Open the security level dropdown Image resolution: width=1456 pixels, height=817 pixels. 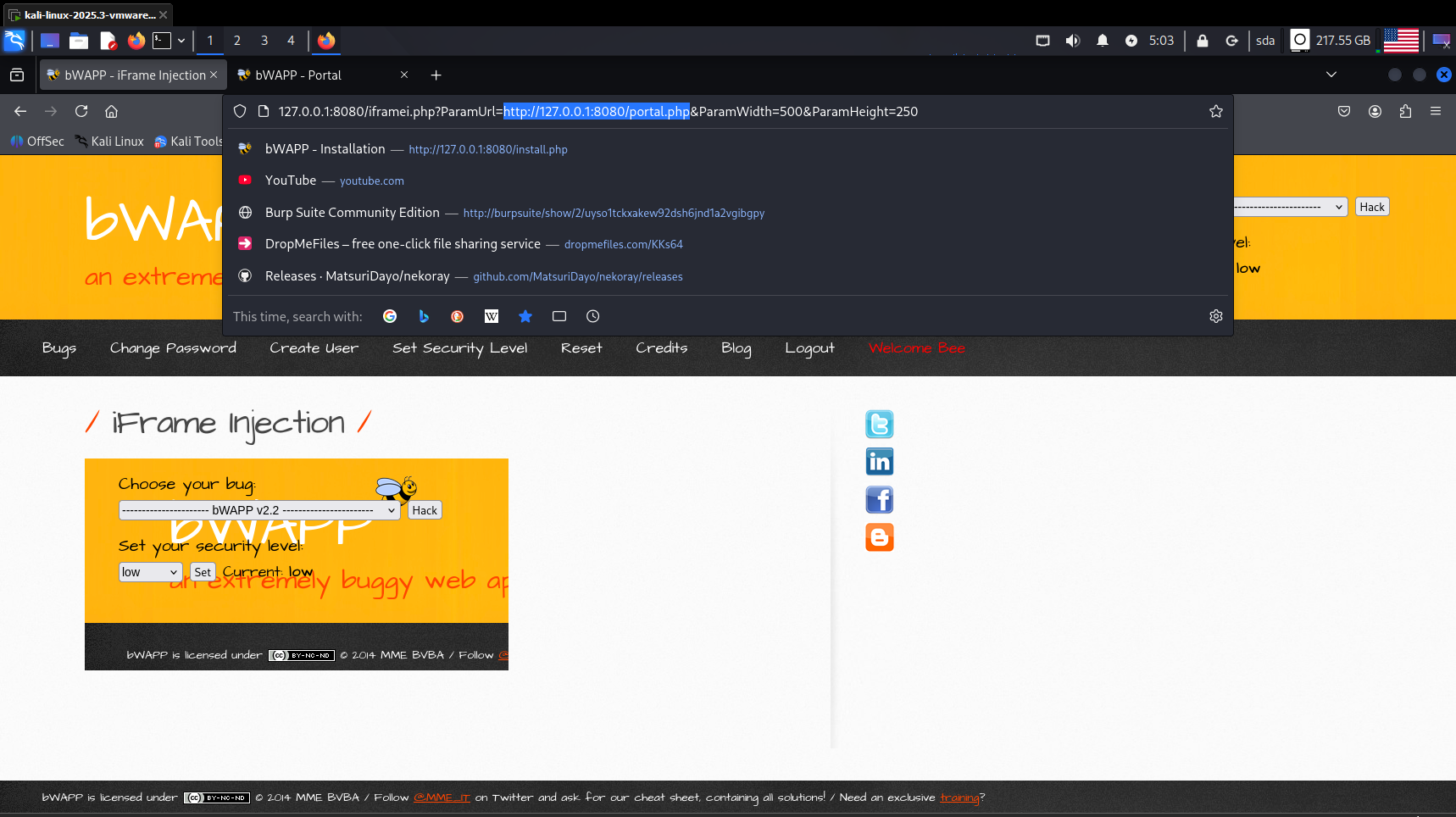[150, 572]
